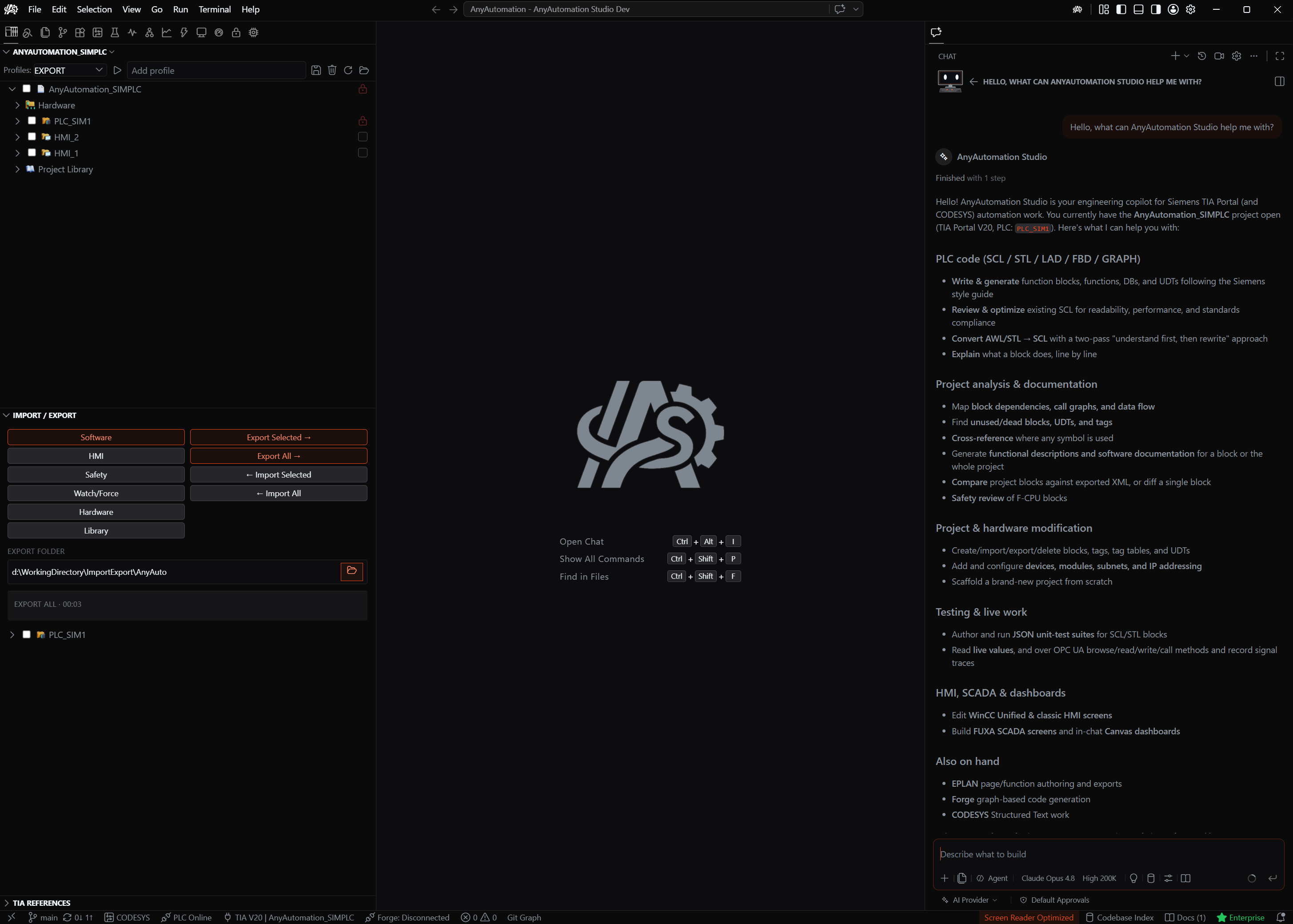Click Import Selected button
This screenshot has height=924, width=1293.
tap(278, 474)
